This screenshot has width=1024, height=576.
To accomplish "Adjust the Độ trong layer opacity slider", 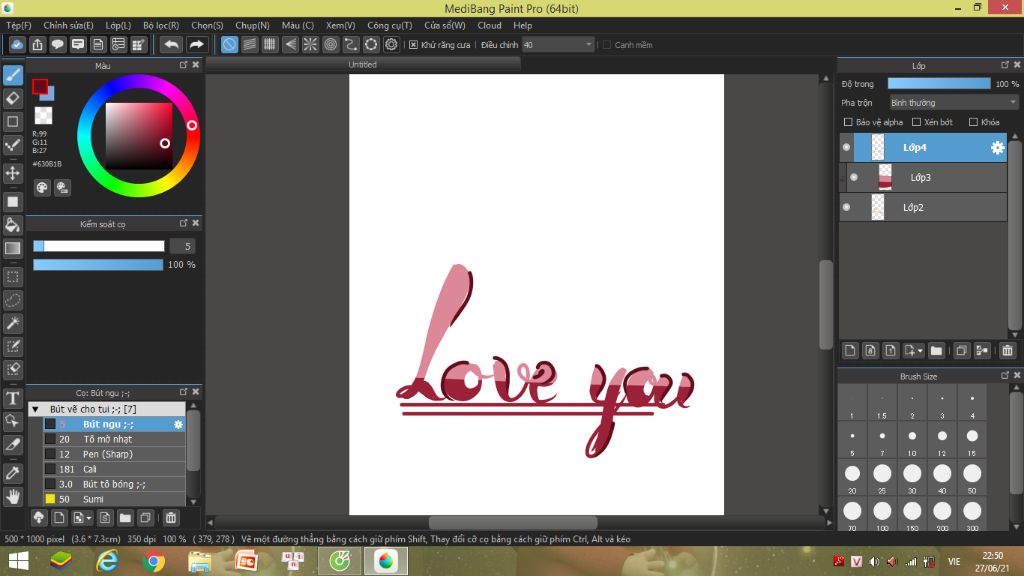I will pos(939,84).
